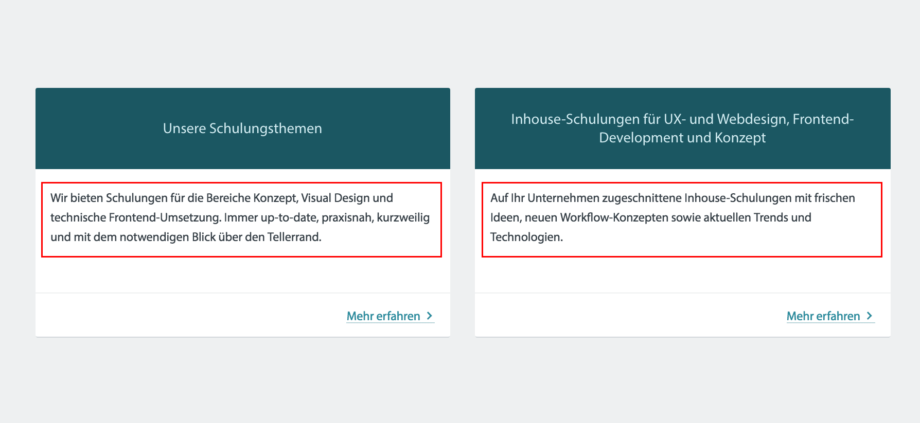Select the paragraph starting 'Auf Ihr Unternehmen'
920x423 pixels.
click(x=681, y=218)
